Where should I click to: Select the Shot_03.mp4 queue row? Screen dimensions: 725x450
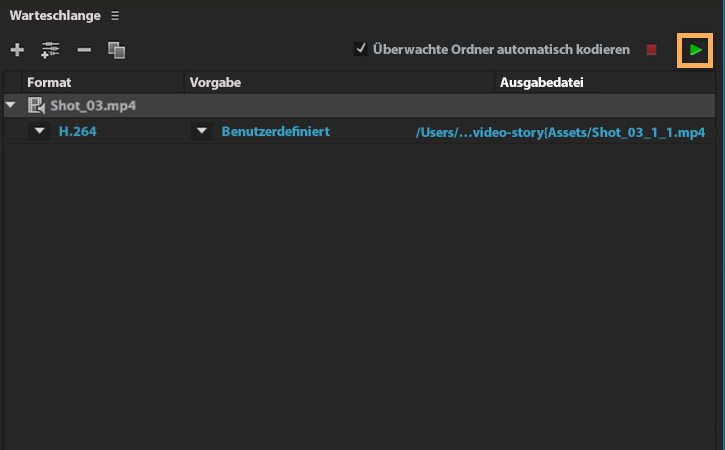pyautogui.click(x=400, y=105)
